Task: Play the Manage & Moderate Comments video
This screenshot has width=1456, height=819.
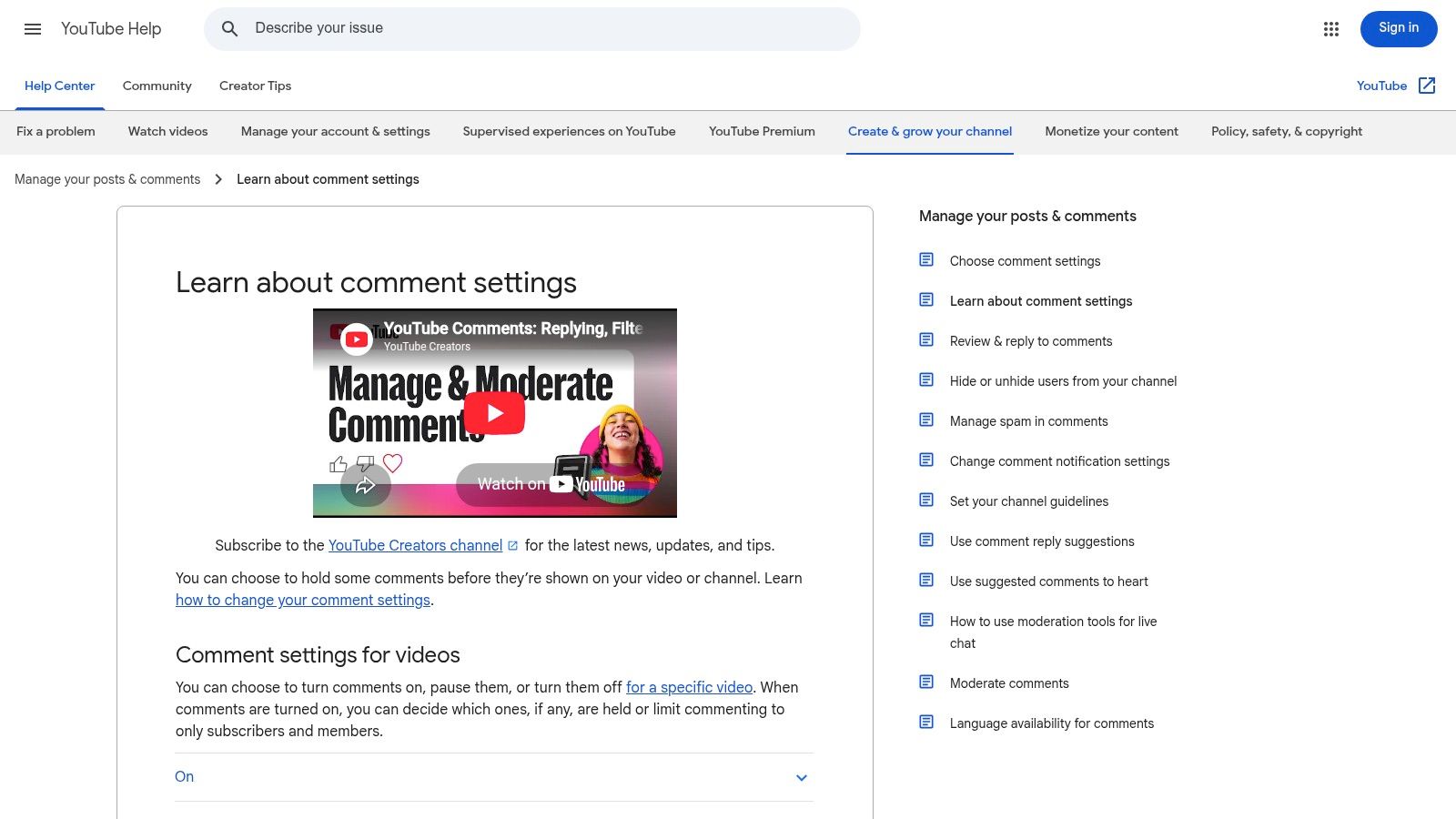Action: point(494,413)
